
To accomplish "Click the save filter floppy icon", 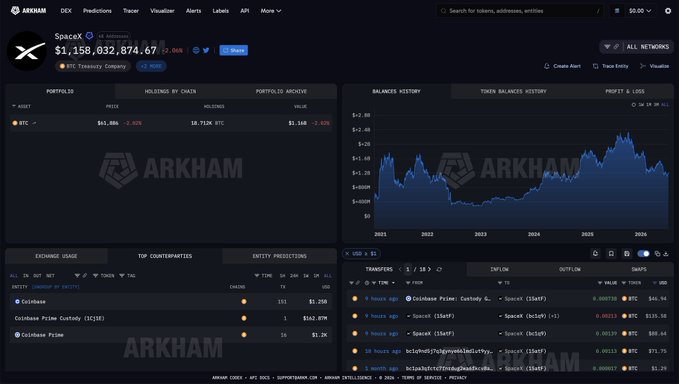I will click(x=627, y=253).
